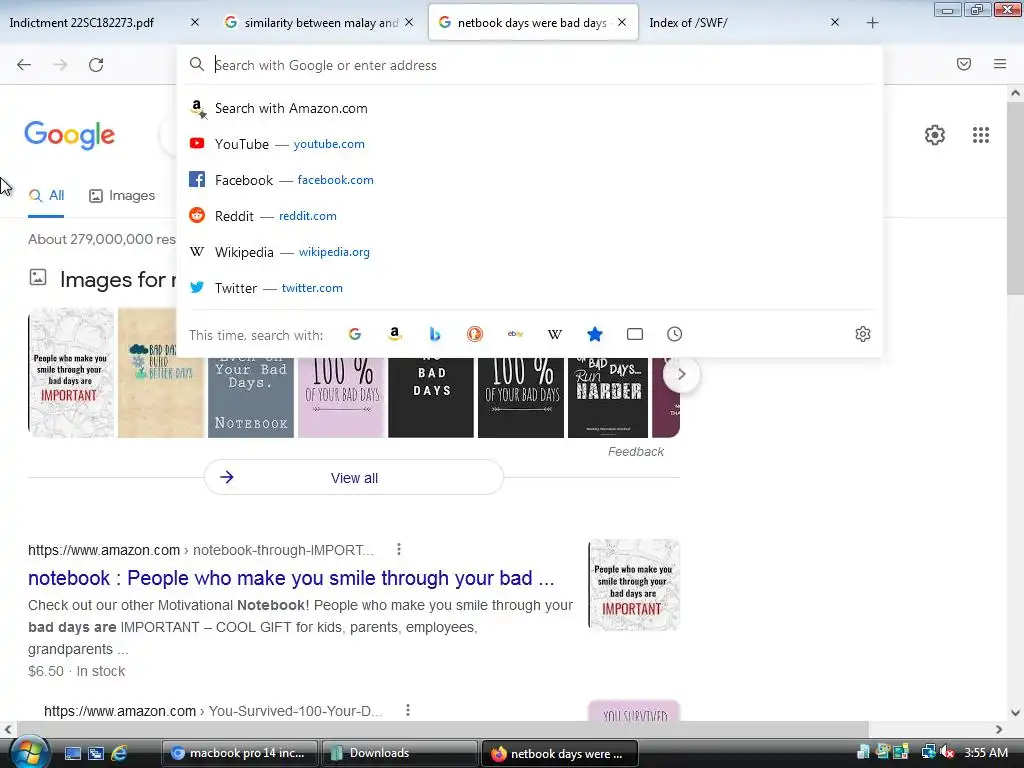
Task: Open a new browser tab
Action: (x=872, y=23)
